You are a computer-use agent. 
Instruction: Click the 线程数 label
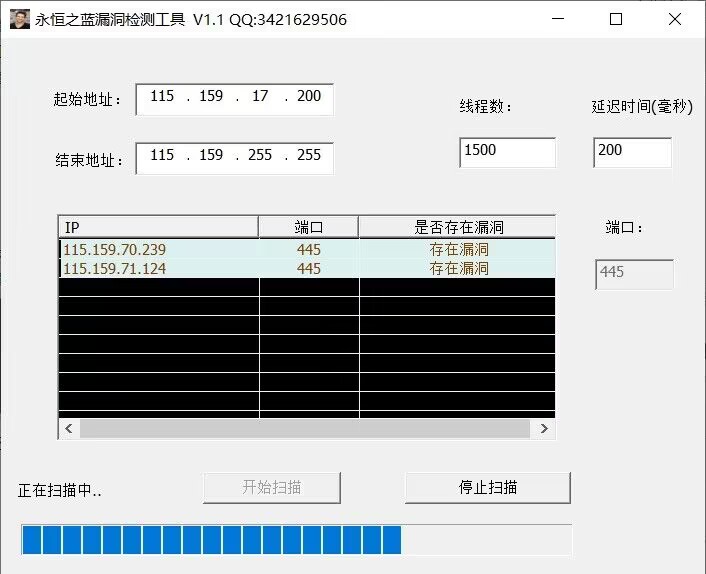[485, 106]
